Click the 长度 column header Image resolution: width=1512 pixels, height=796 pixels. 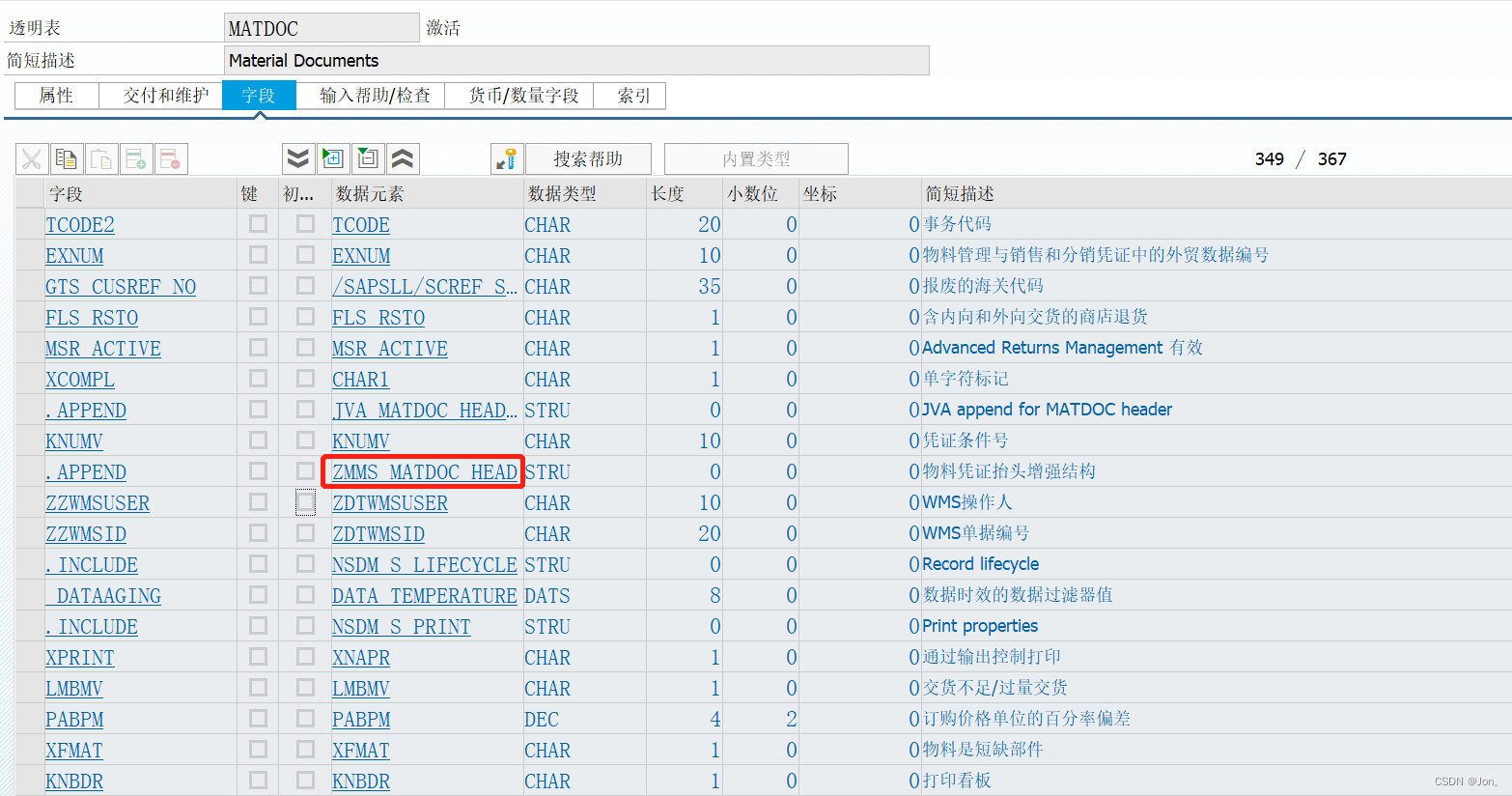pyautogui.click(x=685, y=193)
